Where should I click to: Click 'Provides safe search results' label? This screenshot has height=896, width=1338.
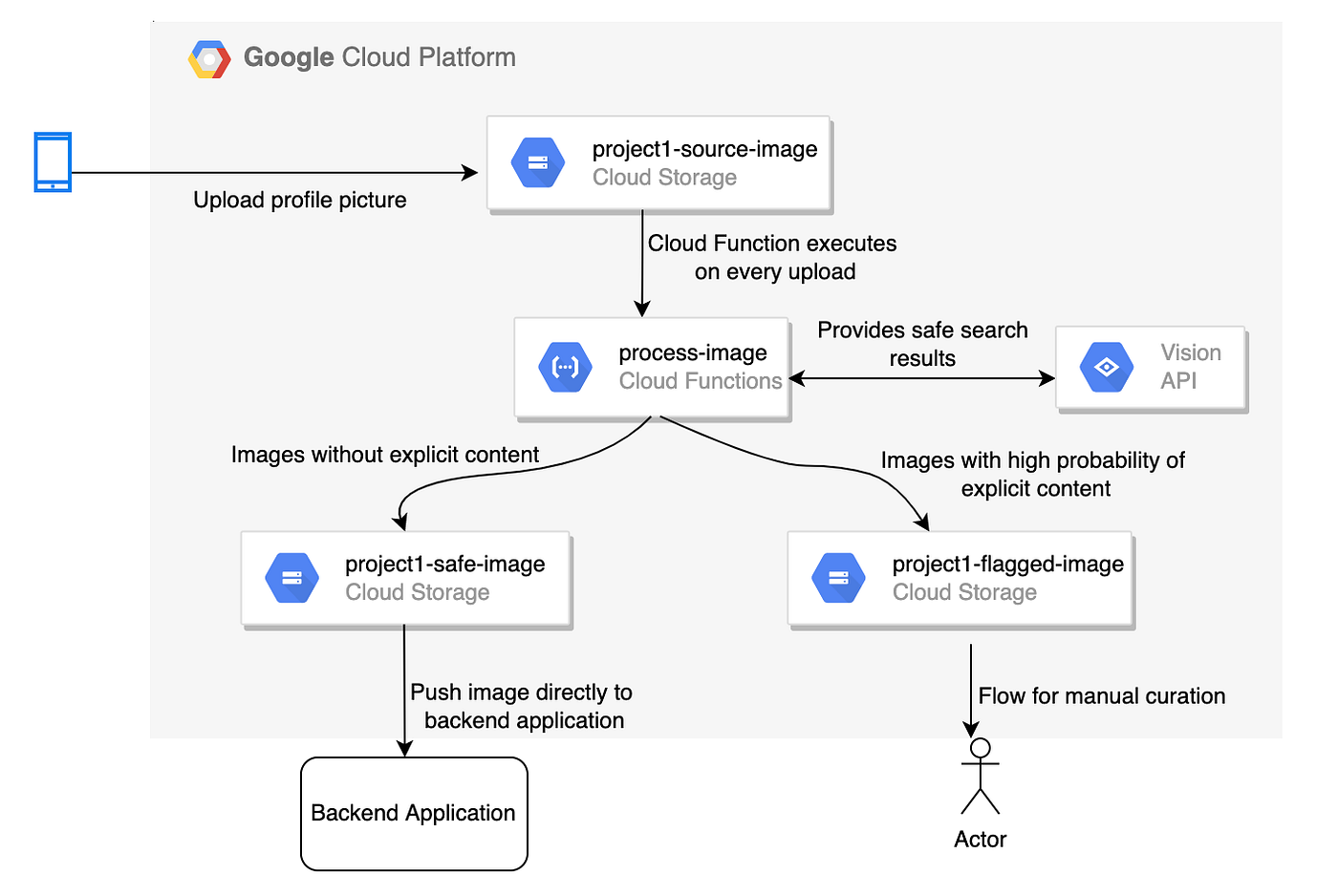tap(923, 344)
